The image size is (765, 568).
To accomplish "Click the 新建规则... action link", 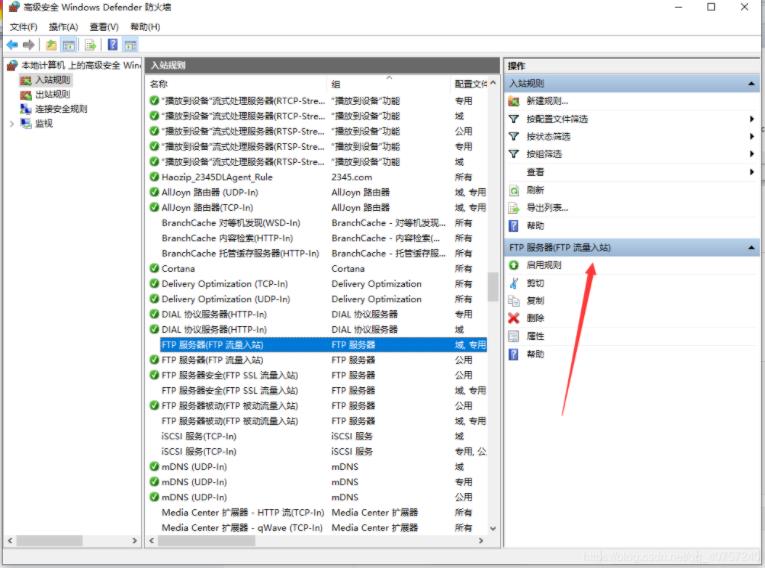I will click(547, 101).
